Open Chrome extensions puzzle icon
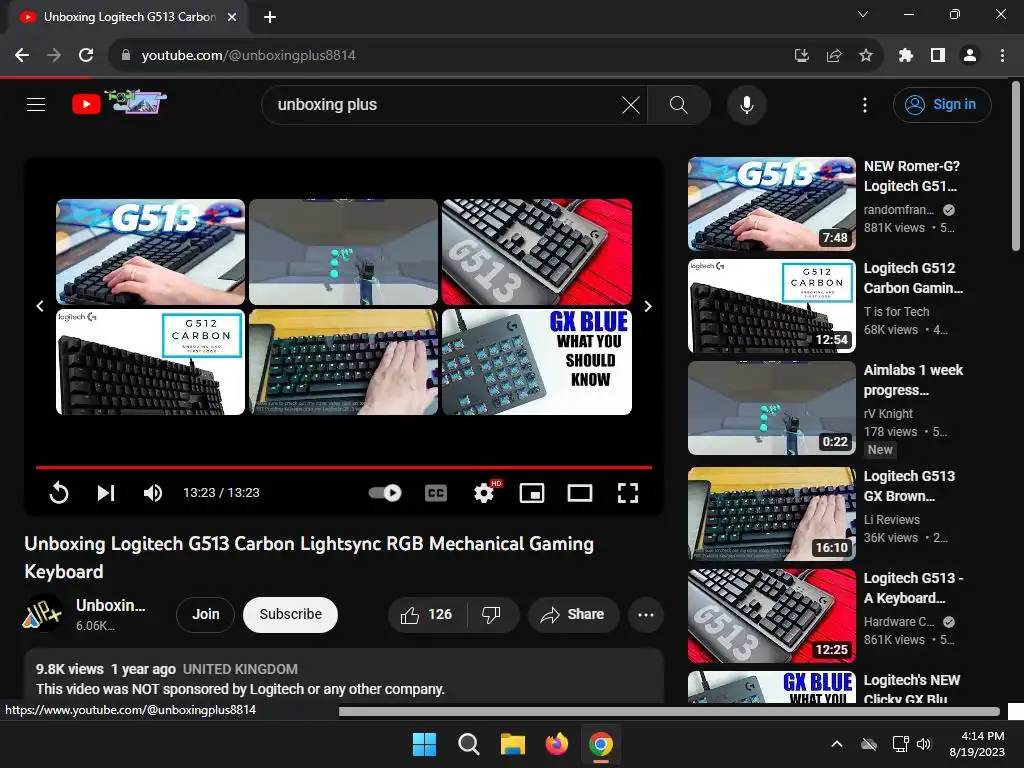This screenshot has width=1024, height=768. tap(905, 56)
